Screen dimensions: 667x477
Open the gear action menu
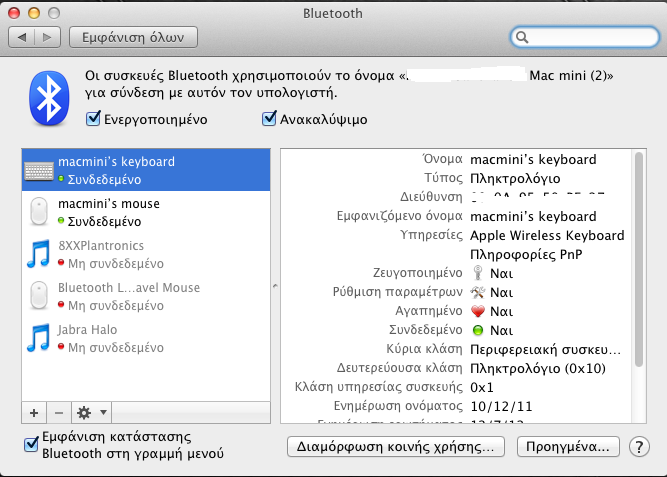91,412
